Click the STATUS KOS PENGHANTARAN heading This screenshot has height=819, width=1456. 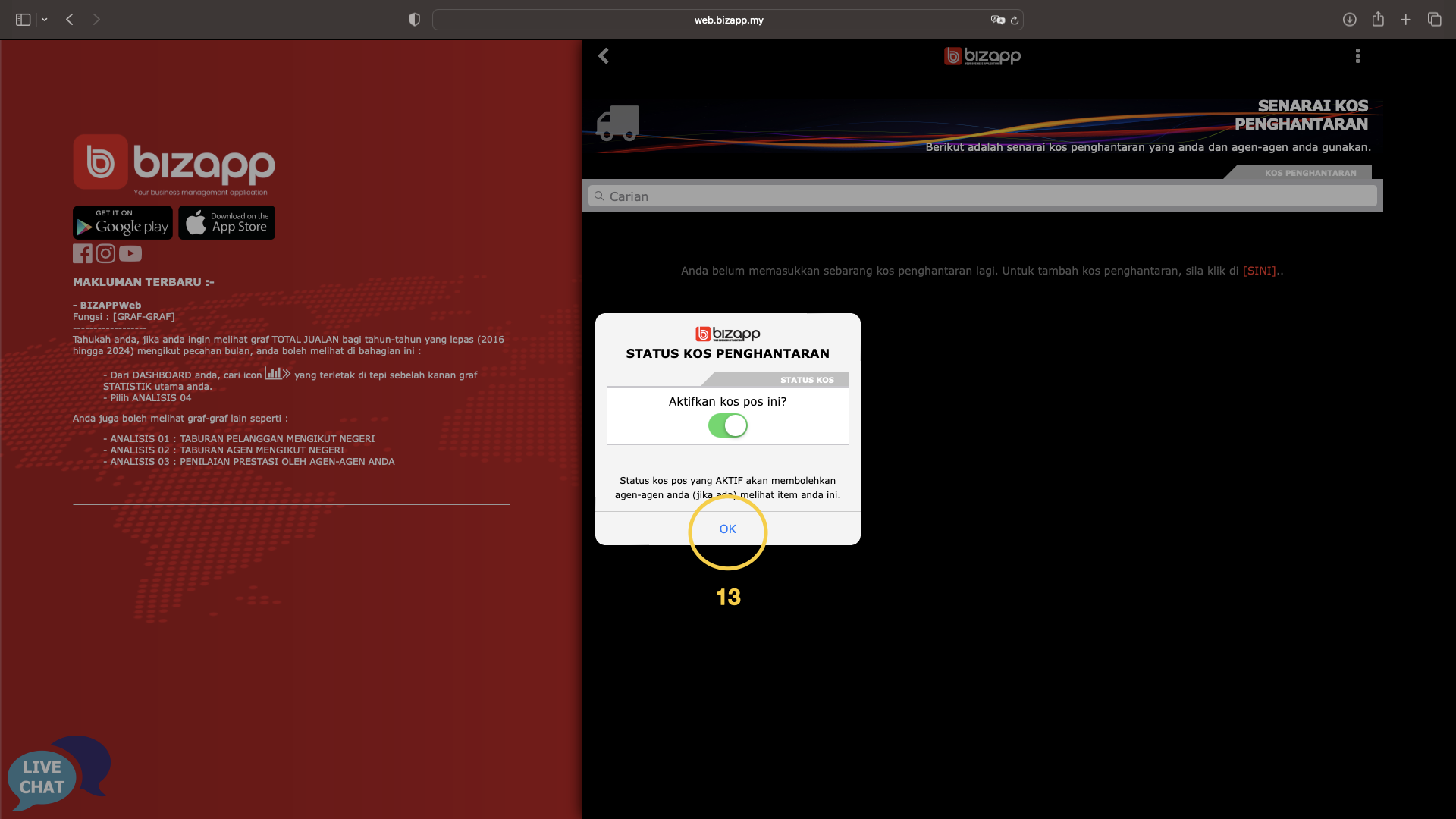[727, 353]
